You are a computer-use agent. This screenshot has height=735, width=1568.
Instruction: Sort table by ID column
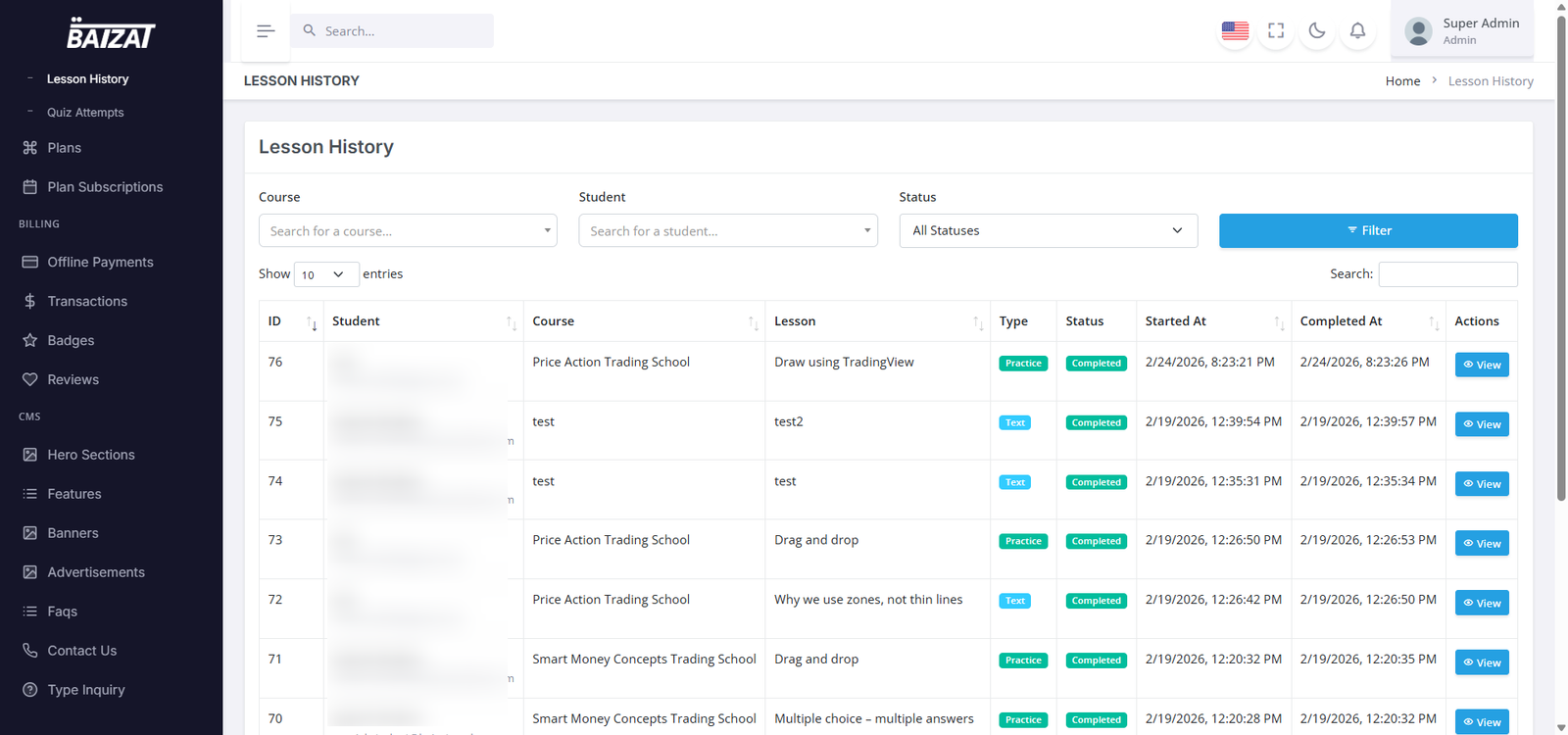tap(292, 321)
